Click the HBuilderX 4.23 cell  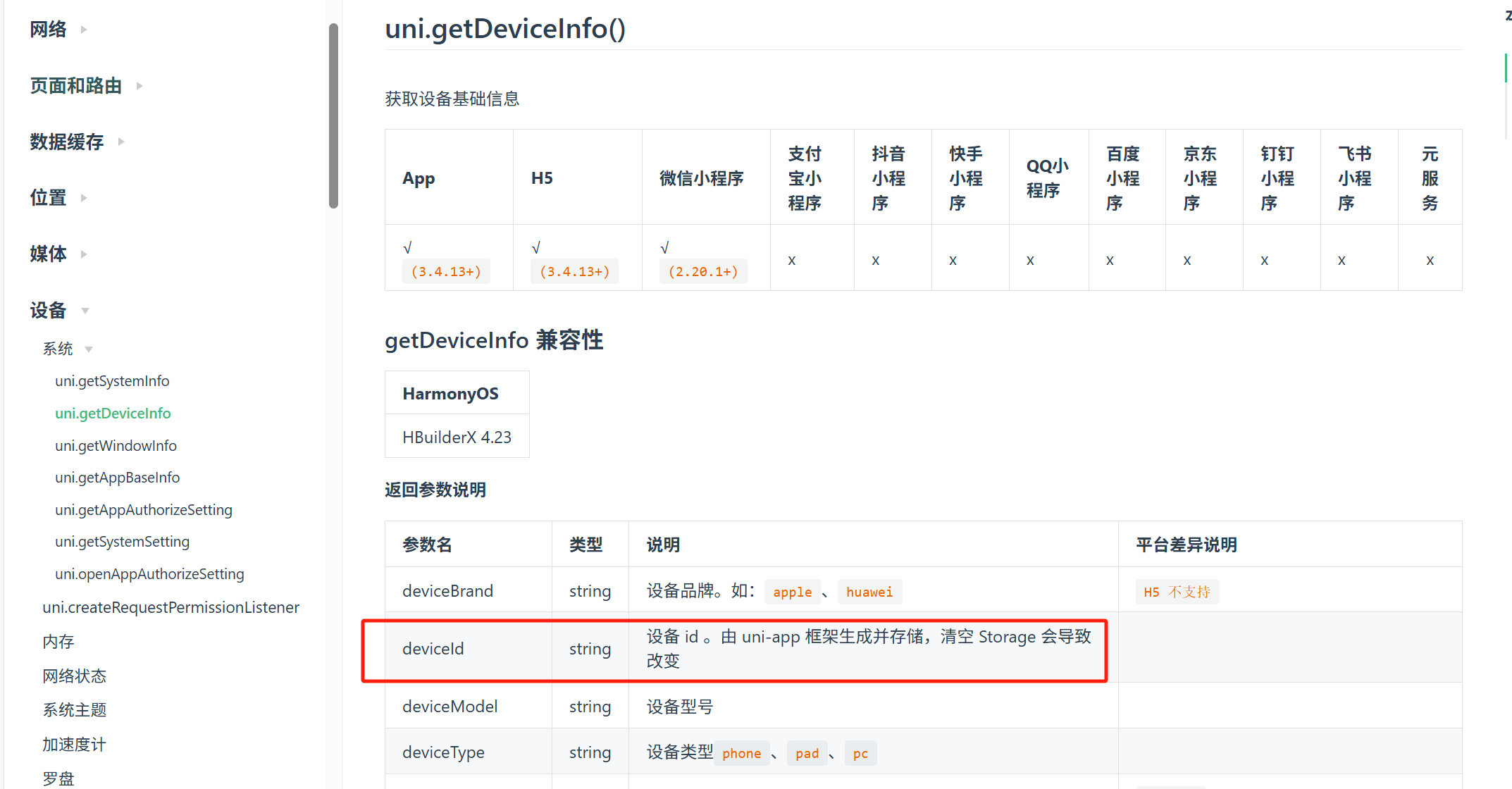(x=457, y=437)
